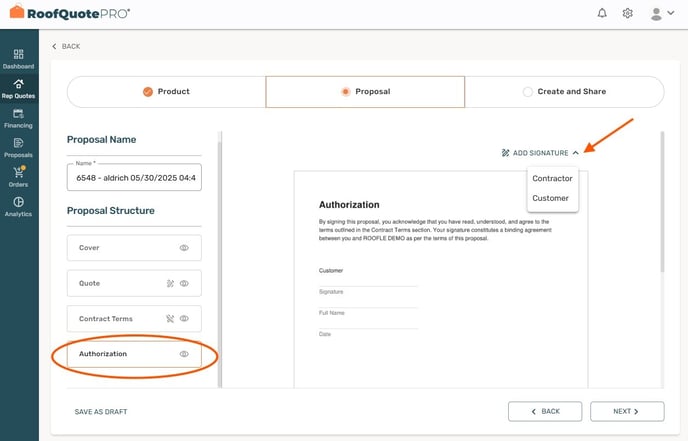Click the preview pane scrollbar

(662, 202)
